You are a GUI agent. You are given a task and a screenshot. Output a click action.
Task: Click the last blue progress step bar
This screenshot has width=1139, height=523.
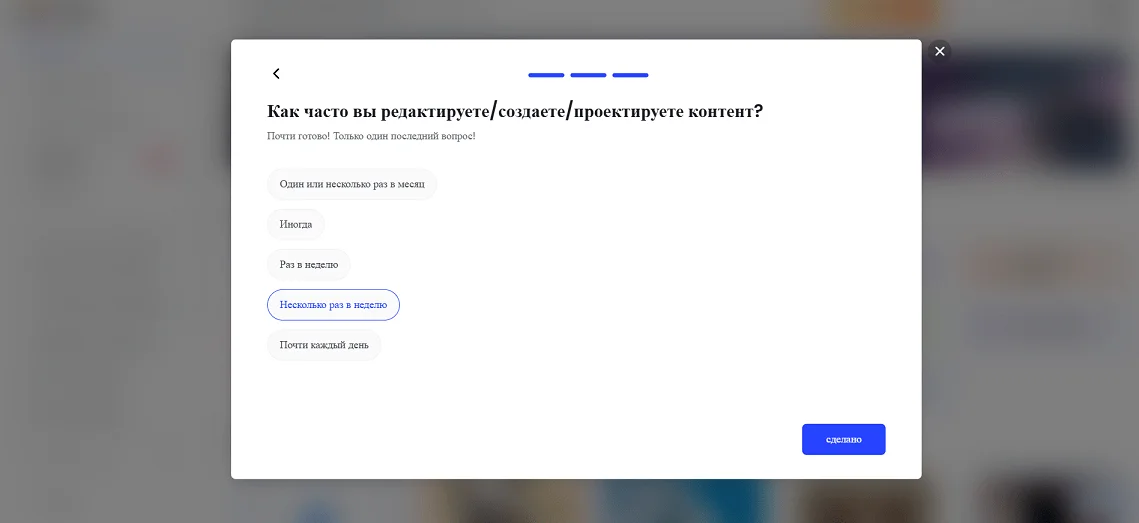630,75
